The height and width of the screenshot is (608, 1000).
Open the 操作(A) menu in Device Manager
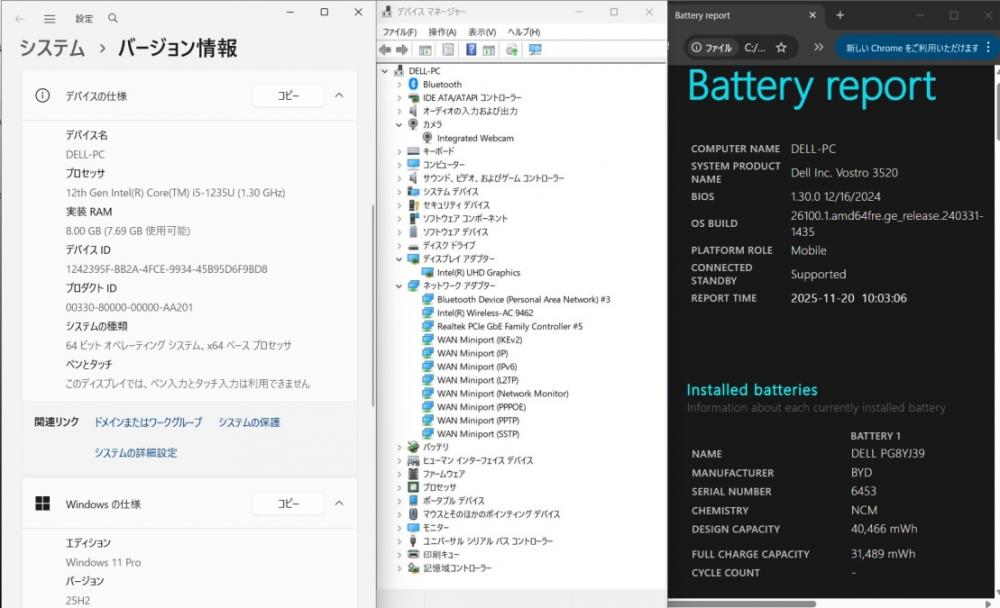point(442,32)
